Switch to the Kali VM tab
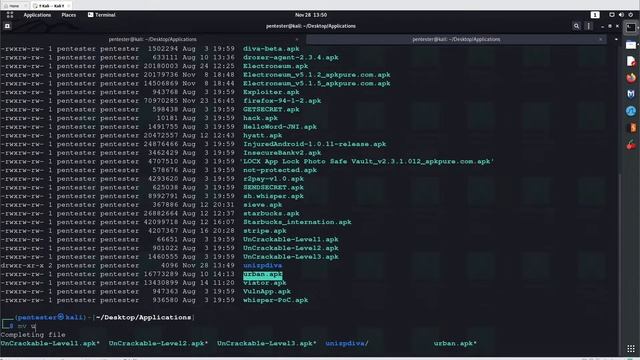 pos(52,6)
